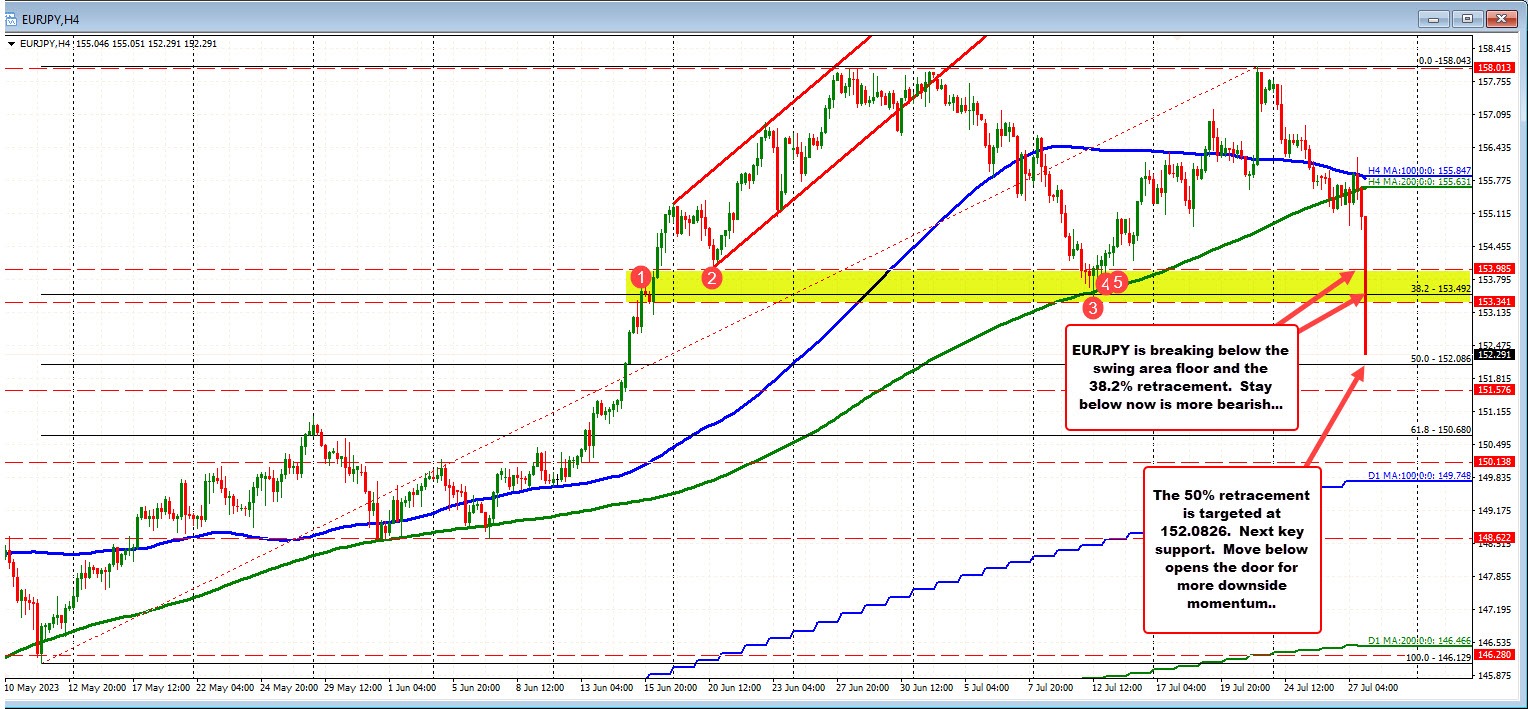This screenshot has height=709, width=1528.
Task: Select marker 5 near the swing area floor
Action: click(1117, 282)
